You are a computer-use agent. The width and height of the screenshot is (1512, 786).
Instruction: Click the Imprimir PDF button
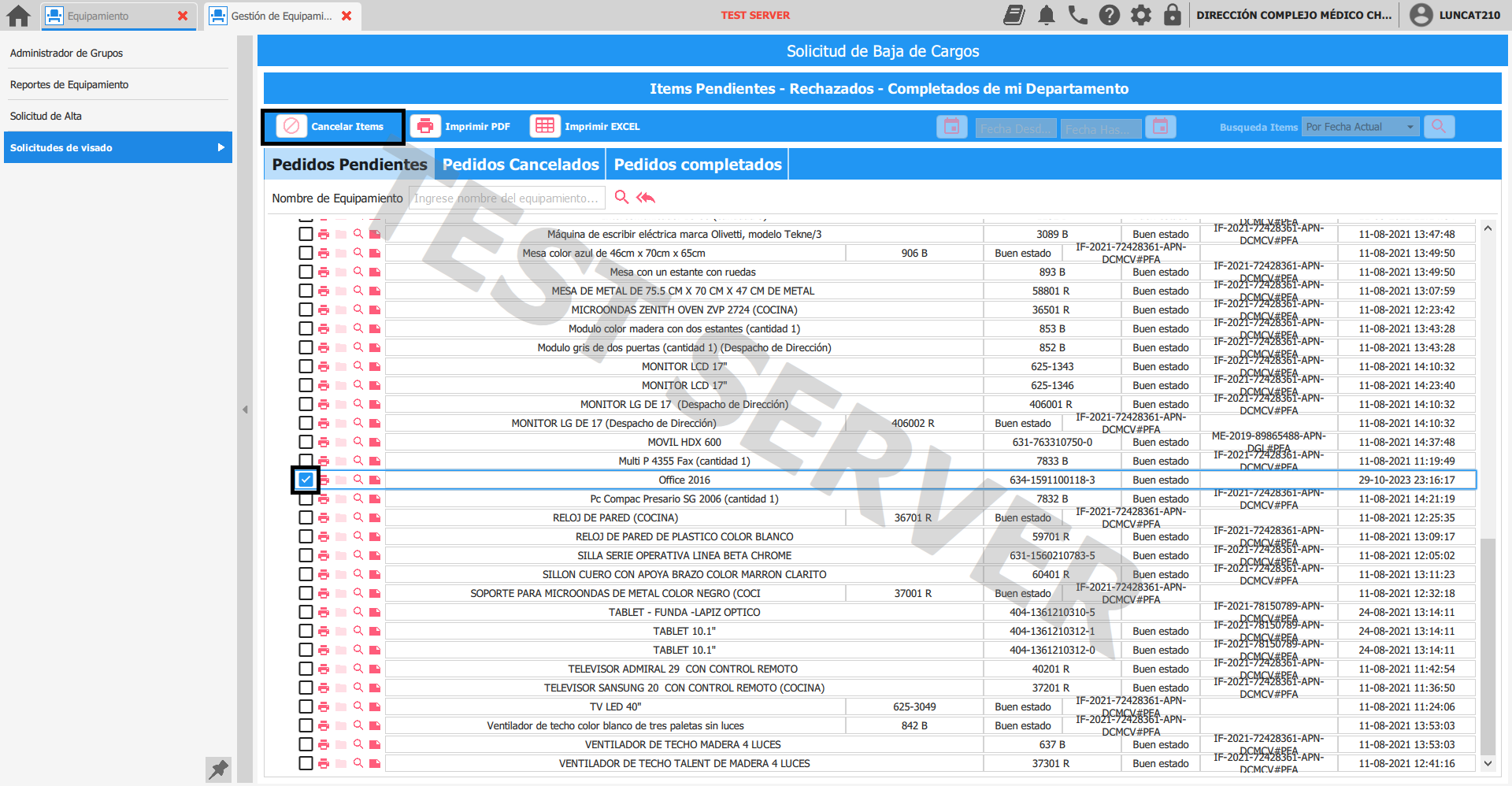click(461, 127)
